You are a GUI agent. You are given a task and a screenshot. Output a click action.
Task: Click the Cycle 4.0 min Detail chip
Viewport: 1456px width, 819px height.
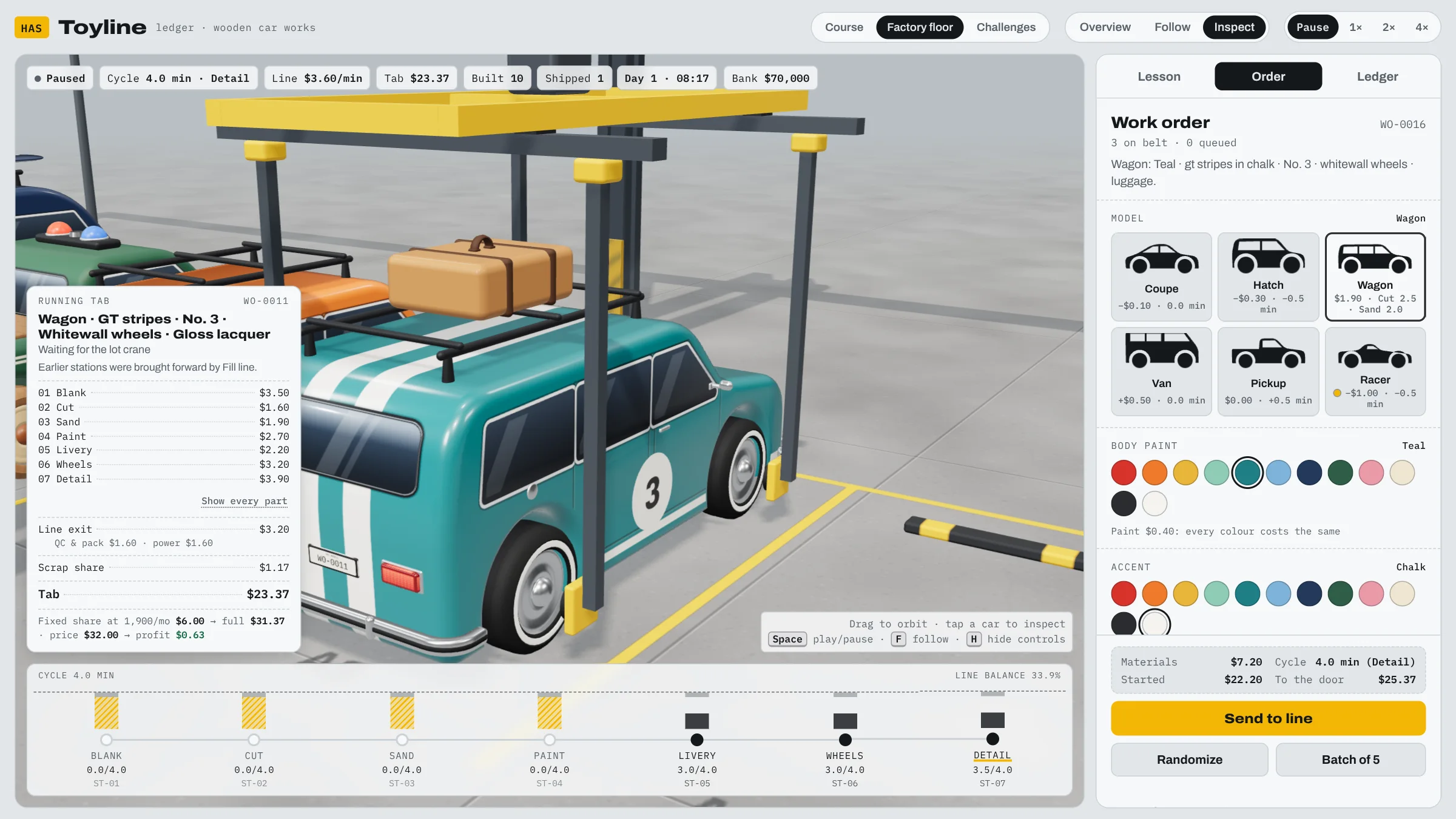click(x=178, y=78)
